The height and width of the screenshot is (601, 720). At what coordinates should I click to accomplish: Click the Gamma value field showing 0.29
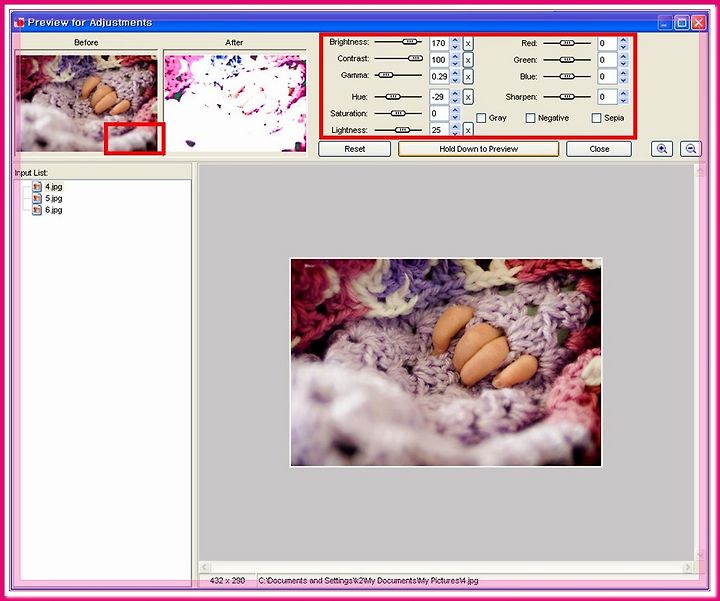pyautogui.click(x=439, y=77)
